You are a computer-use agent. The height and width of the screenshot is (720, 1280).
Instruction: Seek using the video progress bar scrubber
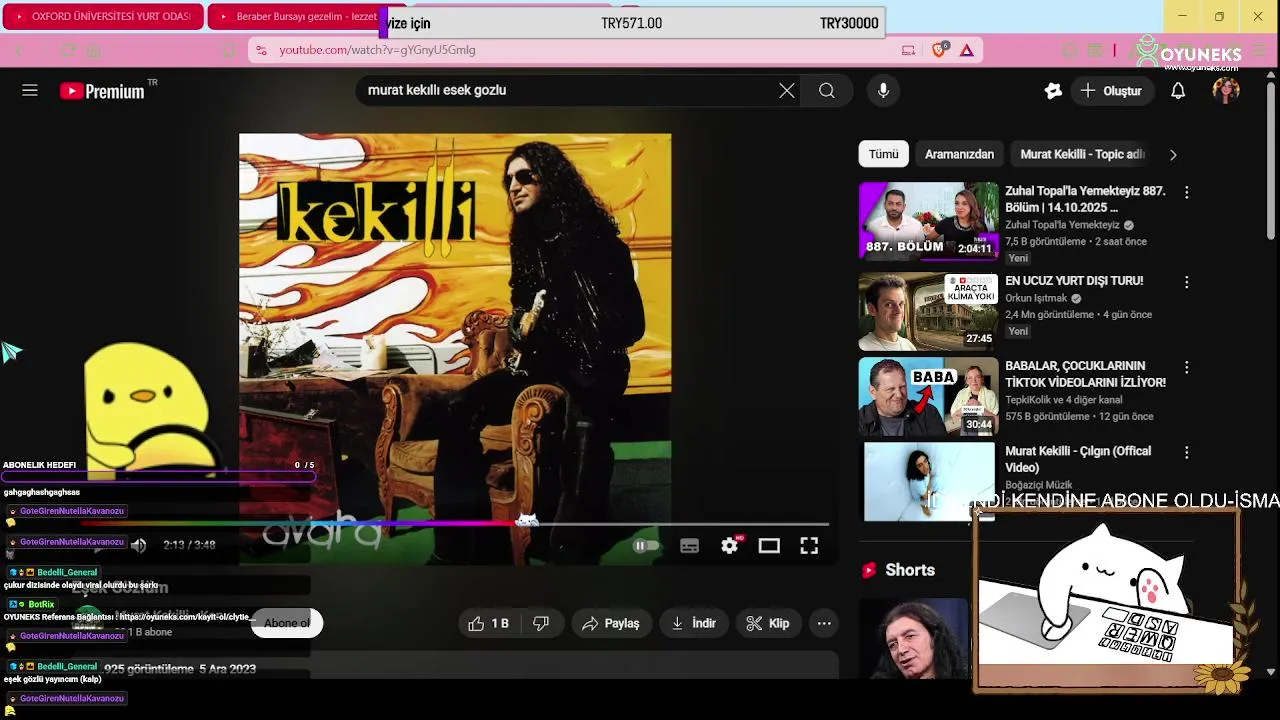[x=527, y=521]
